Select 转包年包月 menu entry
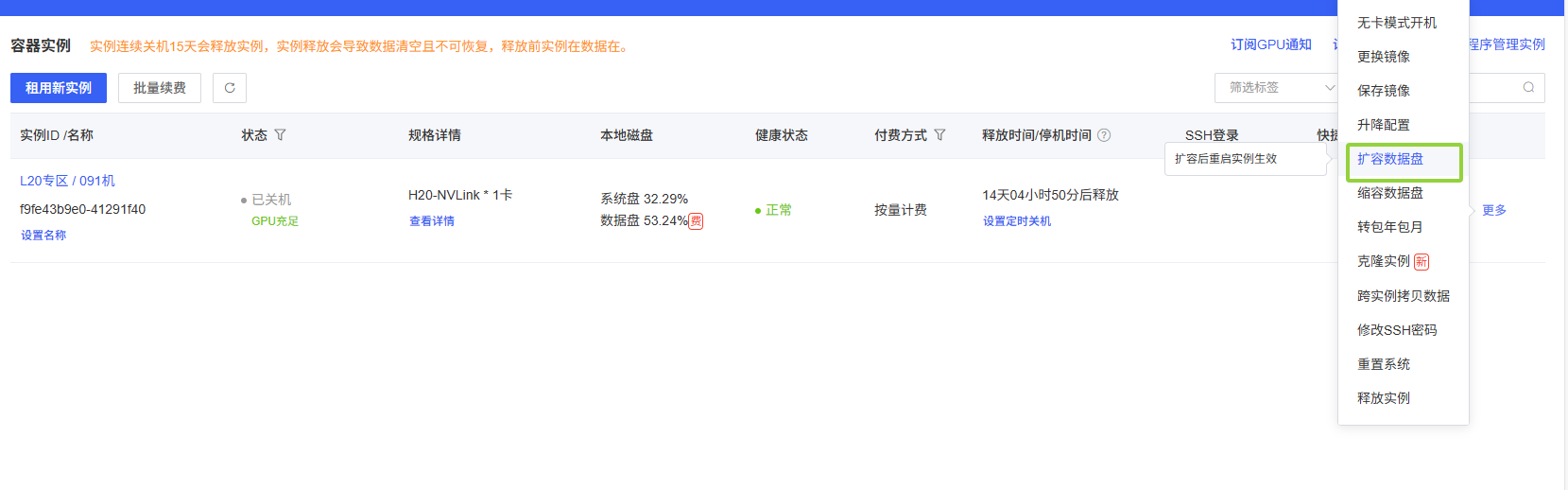The height and width of the screenshot is (490, 1568). click(1404, 227)
